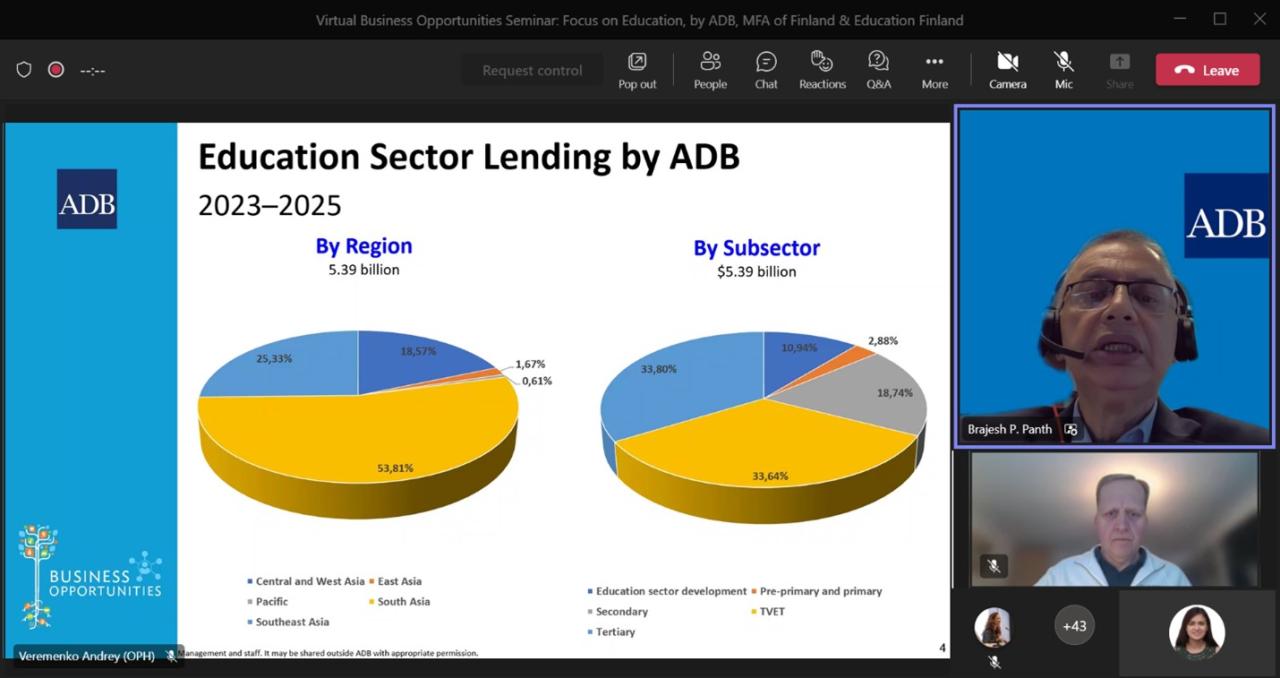Image resolution: width=1280 pixels, height=678 pixels.
Task: Click the '18,74%' pie label
Action: tap(895, 393)
